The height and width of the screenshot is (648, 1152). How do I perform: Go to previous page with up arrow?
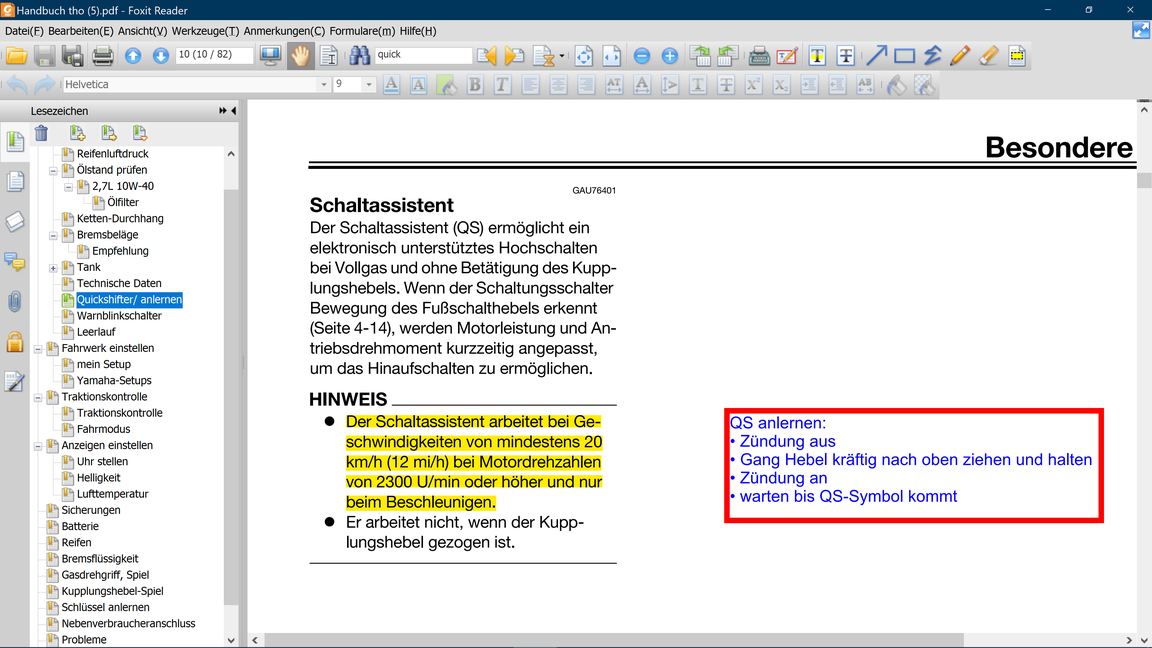pyautogui.click(x=132, y=56)
